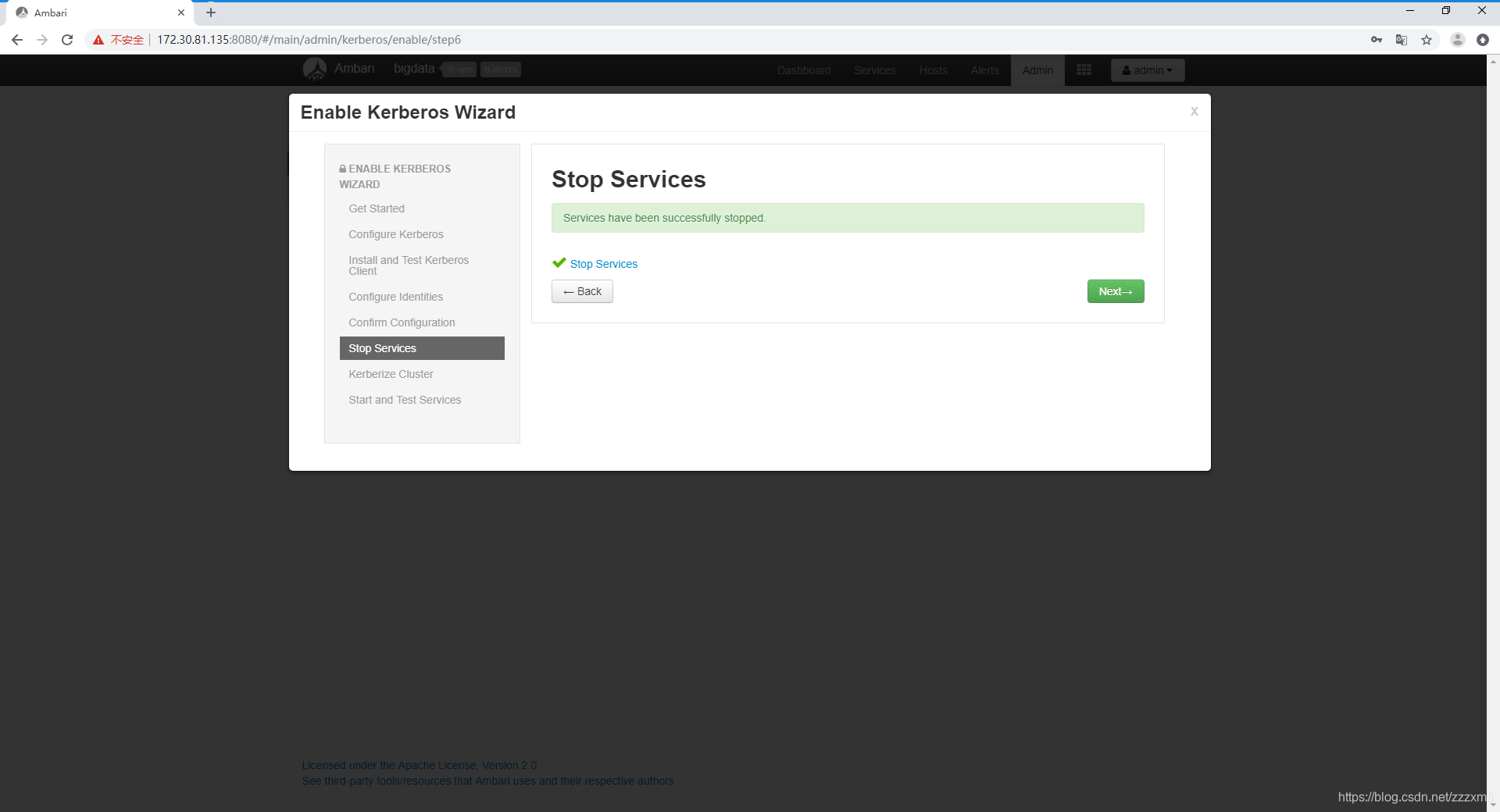This screenshot has width=1500, height=812.
Task: Open the Apache License Version 2.0 link
Action: 420,765
